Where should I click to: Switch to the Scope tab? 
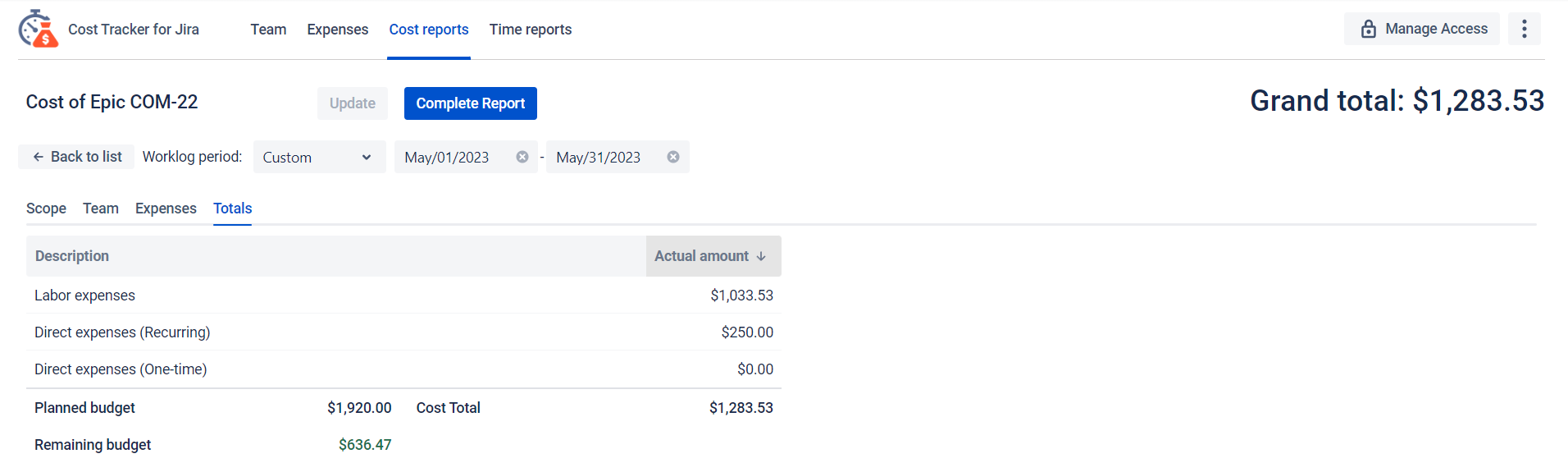coord(46,209)
